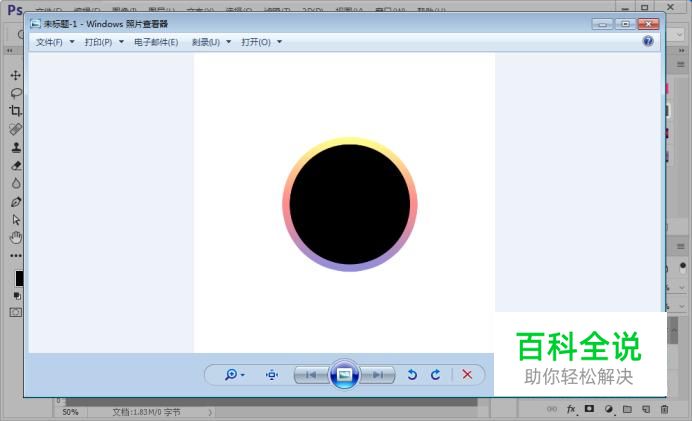Screen dimensions: 692x421
Task: Expand the arrow next to 文件(F)
Action: 72,42
